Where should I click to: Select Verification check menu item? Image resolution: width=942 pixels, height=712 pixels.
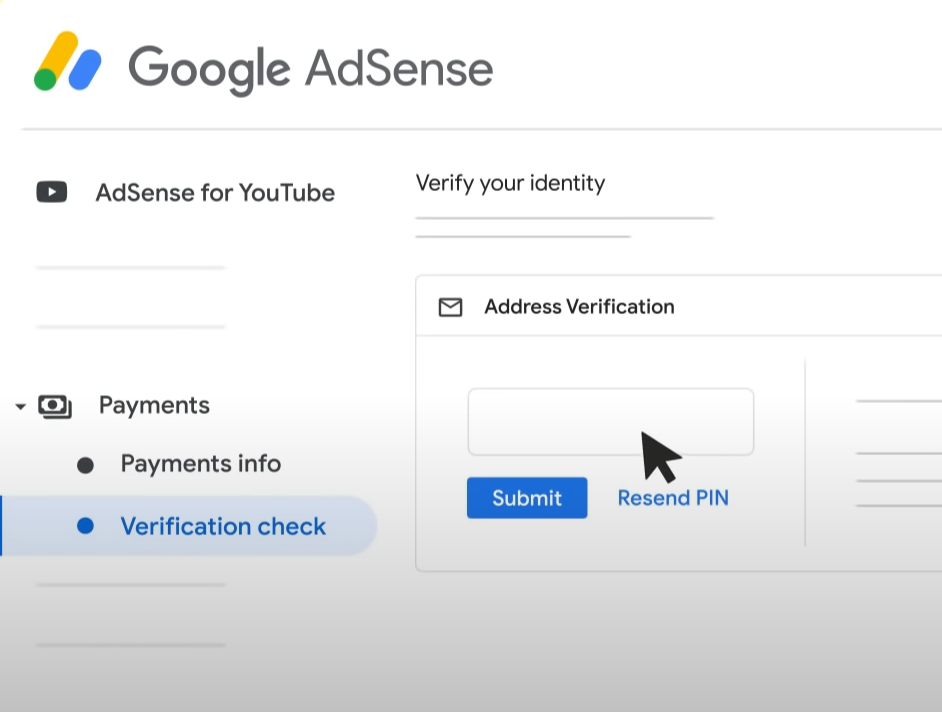(x=189, y=526)
